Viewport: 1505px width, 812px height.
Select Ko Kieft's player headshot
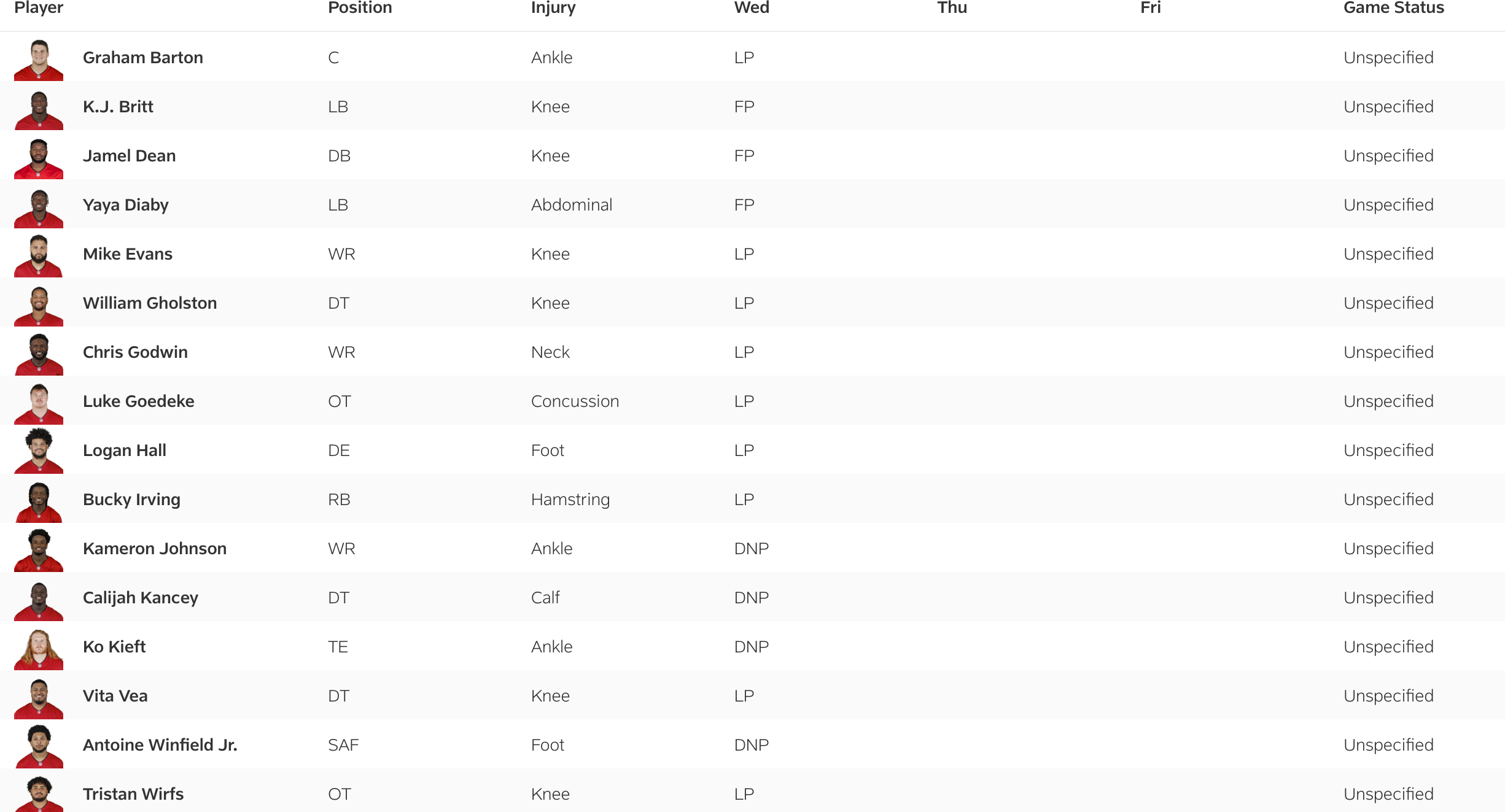tap(39, 649)
